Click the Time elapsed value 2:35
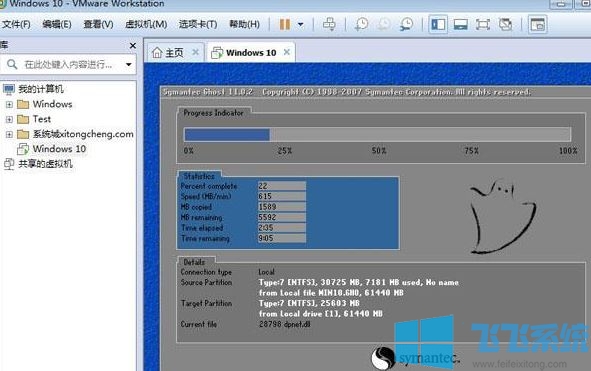The width and height of the screenshot is (591, 371). [x=282, y=228]
